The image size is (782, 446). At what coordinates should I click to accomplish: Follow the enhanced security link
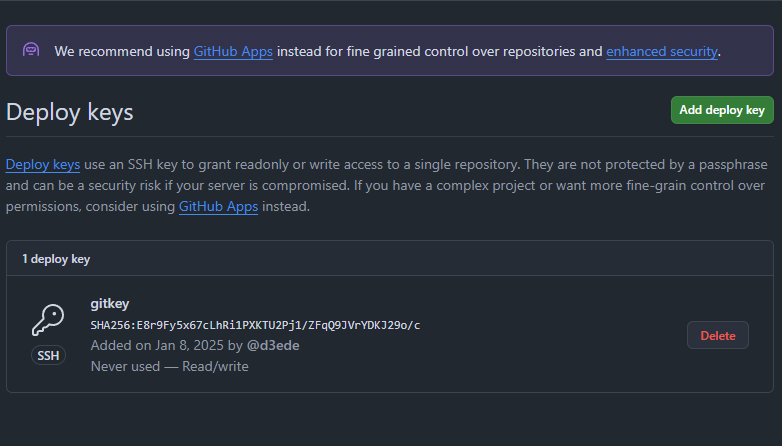661,51
